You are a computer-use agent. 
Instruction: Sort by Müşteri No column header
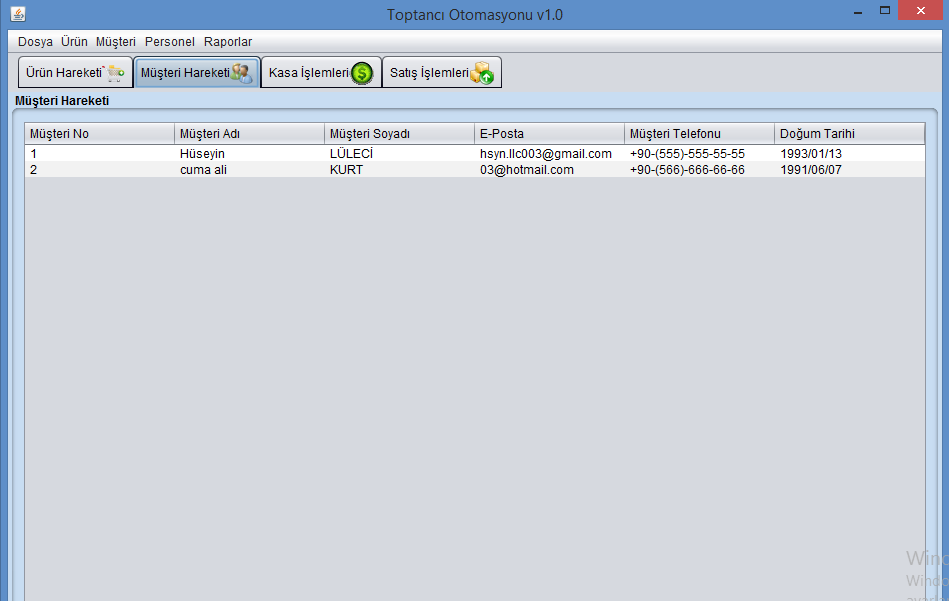point(99,134)
